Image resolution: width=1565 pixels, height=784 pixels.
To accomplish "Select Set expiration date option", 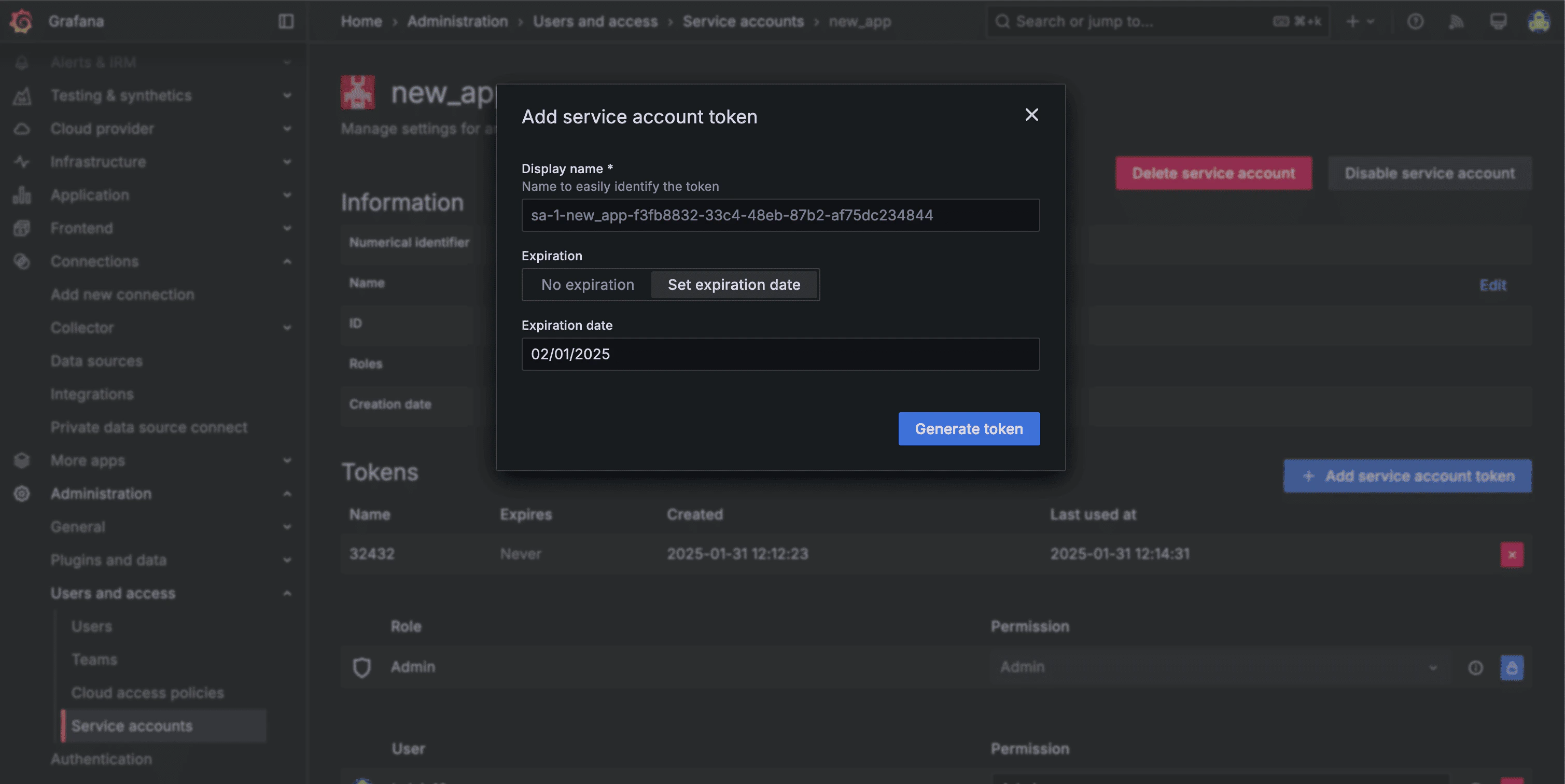I will coord(733,285).
